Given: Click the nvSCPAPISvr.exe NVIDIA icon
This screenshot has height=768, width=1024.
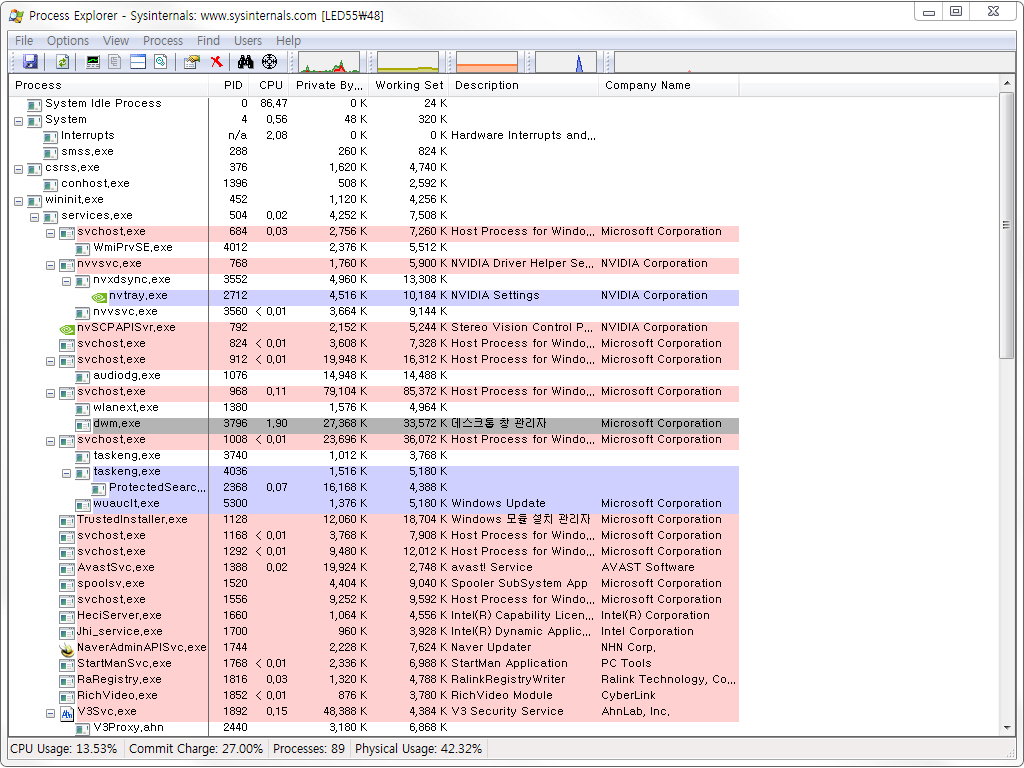Looking at the screenshot, I should pos(67,328).
